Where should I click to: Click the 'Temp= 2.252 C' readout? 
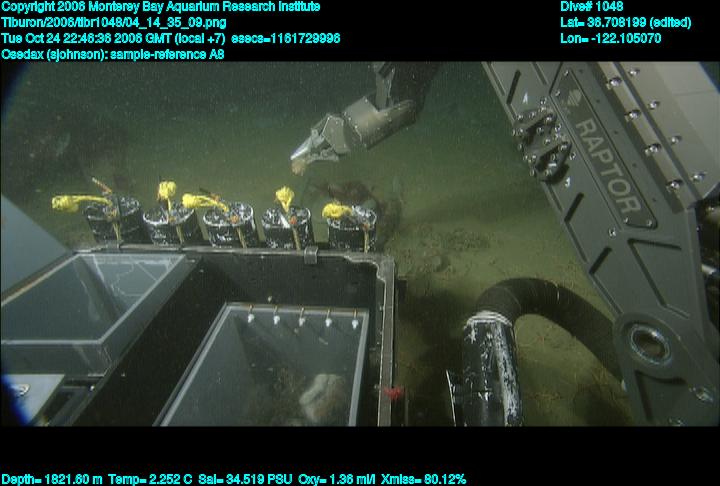[150, 480]
